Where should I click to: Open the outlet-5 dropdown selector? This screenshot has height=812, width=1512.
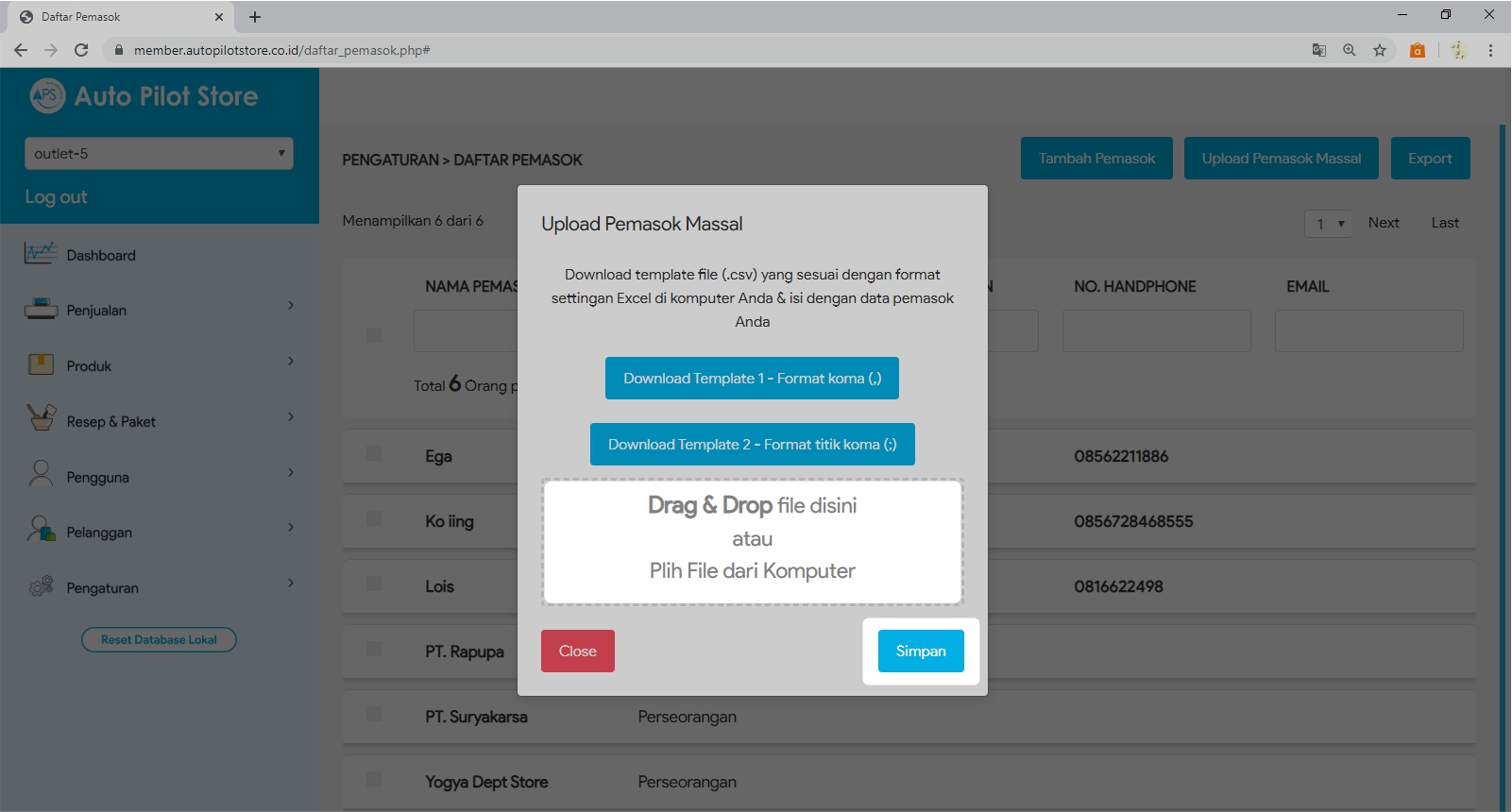(x=159, y=154)
